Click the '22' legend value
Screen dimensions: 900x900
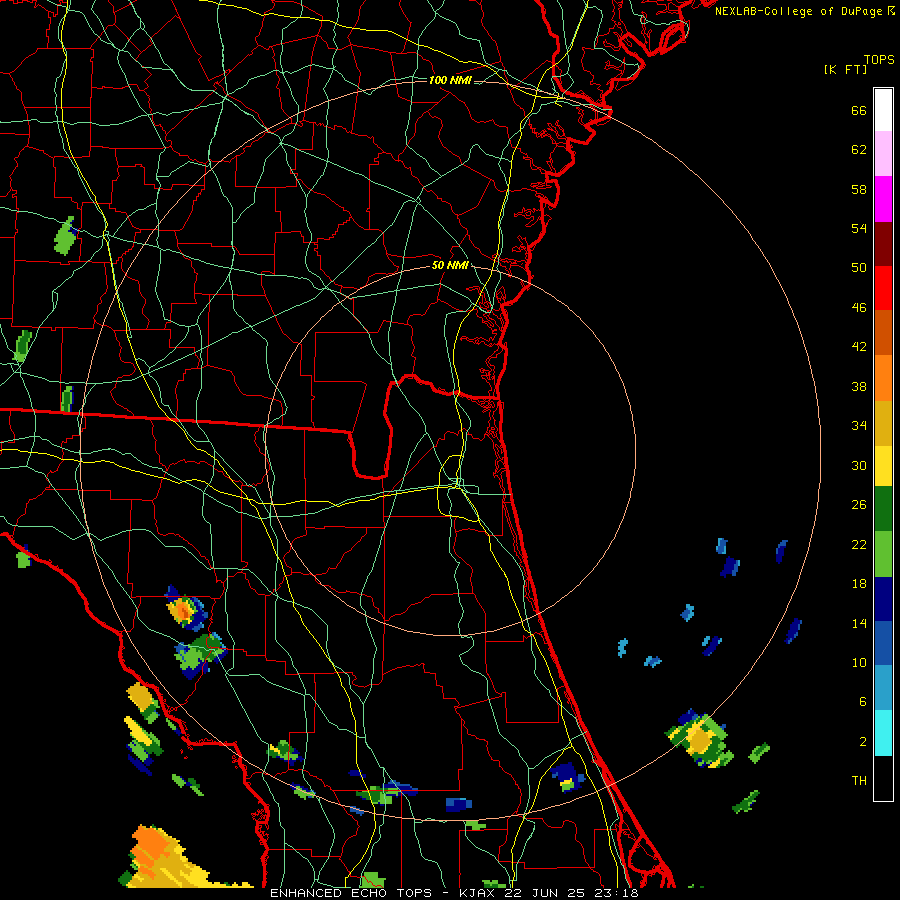(x=859, y=545)
